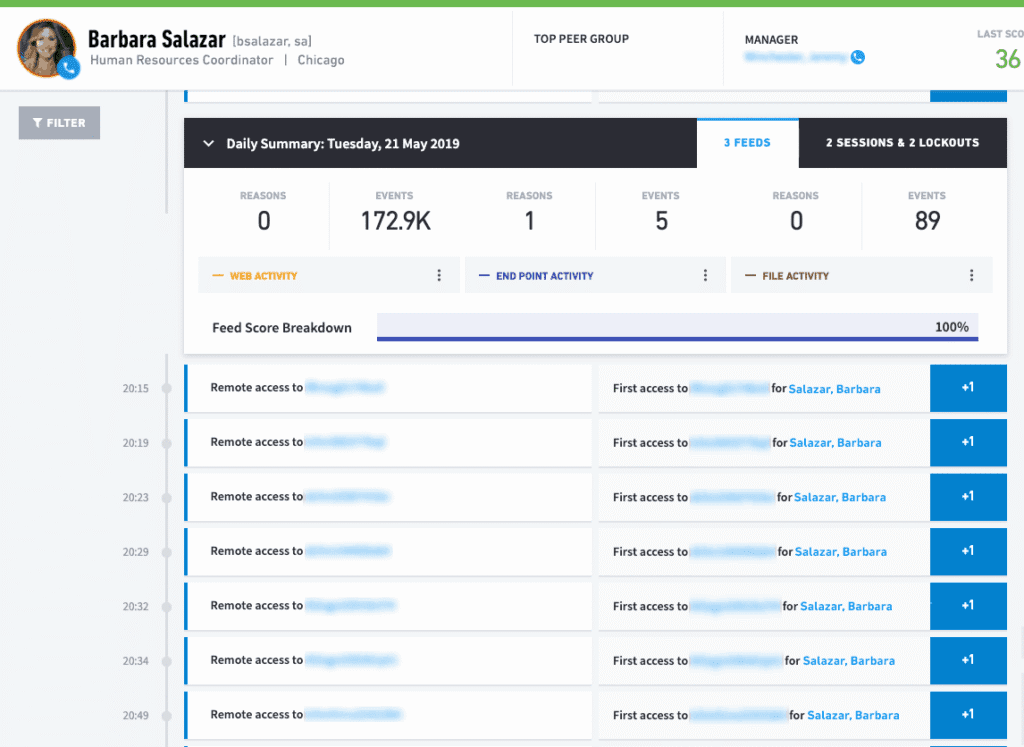Screen dimensions: 1024x747
Task: Click the File Activity events count 89
Action: [927, 221]
